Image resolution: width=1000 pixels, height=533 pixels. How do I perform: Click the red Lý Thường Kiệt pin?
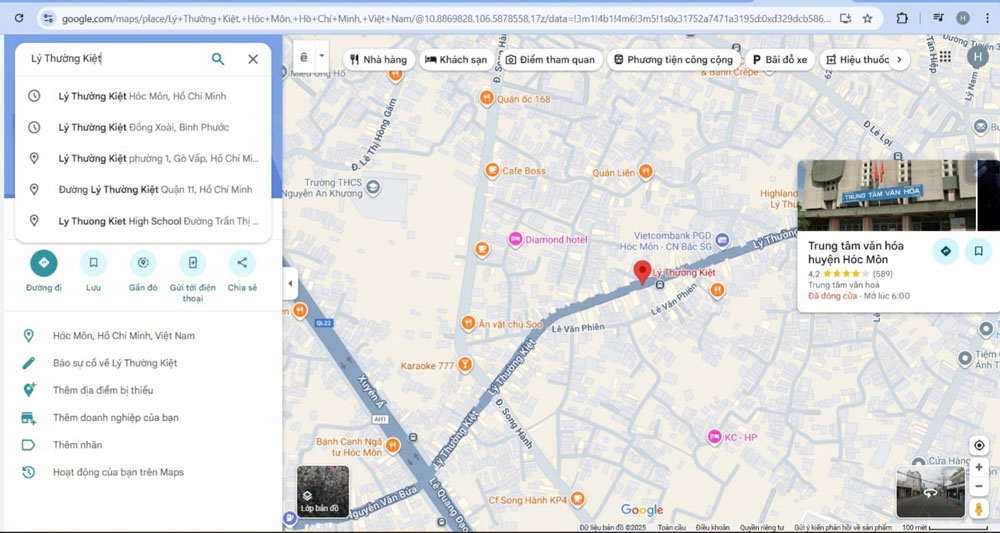(642, 272)
